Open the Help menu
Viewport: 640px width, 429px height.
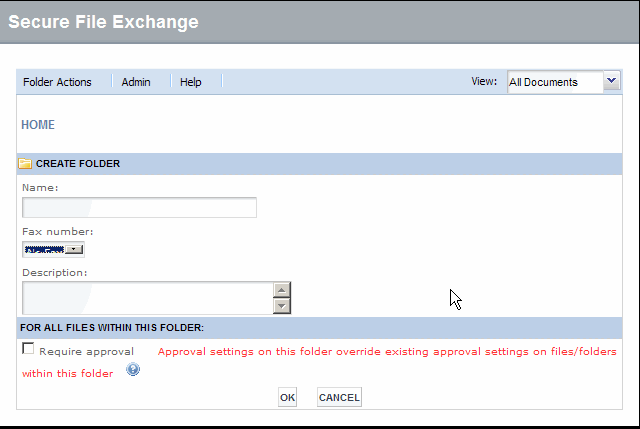click(191, 82)
